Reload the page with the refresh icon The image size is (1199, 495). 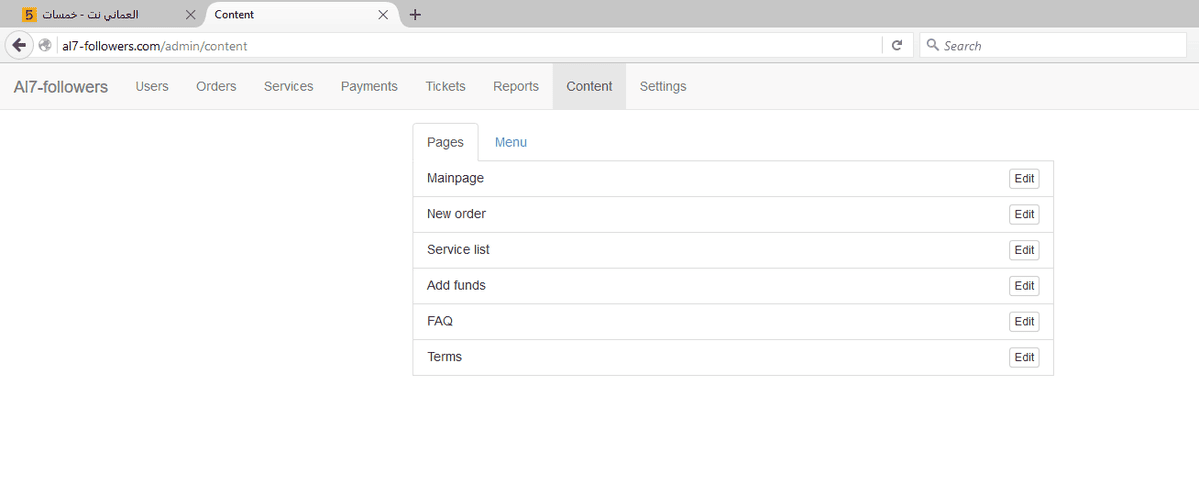pyautogui.click(x=897, y=45)
